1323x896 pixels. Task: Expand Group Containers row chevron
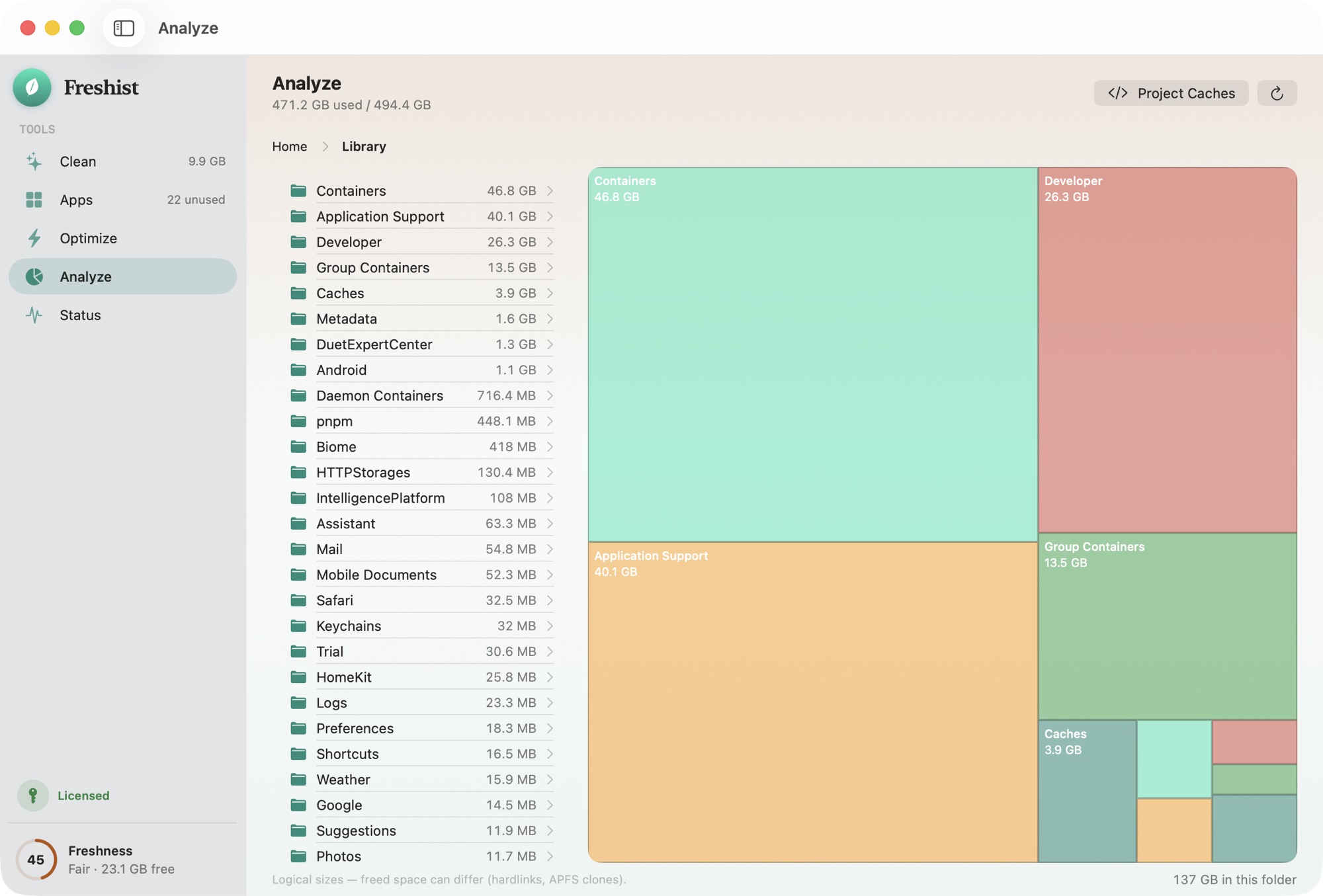tap(550, 267)
